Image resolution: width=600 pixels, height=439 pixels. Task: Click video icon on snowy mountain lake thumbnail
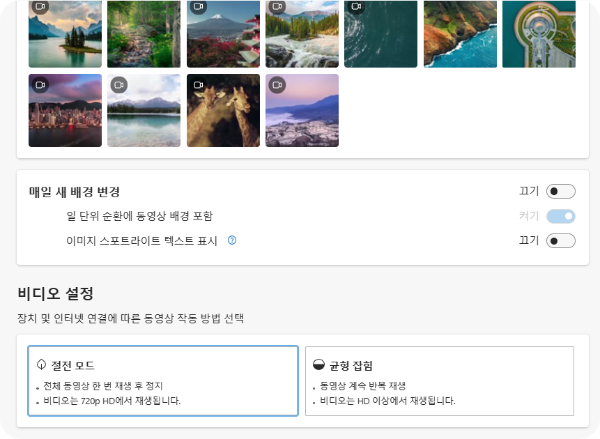point(119,85)
